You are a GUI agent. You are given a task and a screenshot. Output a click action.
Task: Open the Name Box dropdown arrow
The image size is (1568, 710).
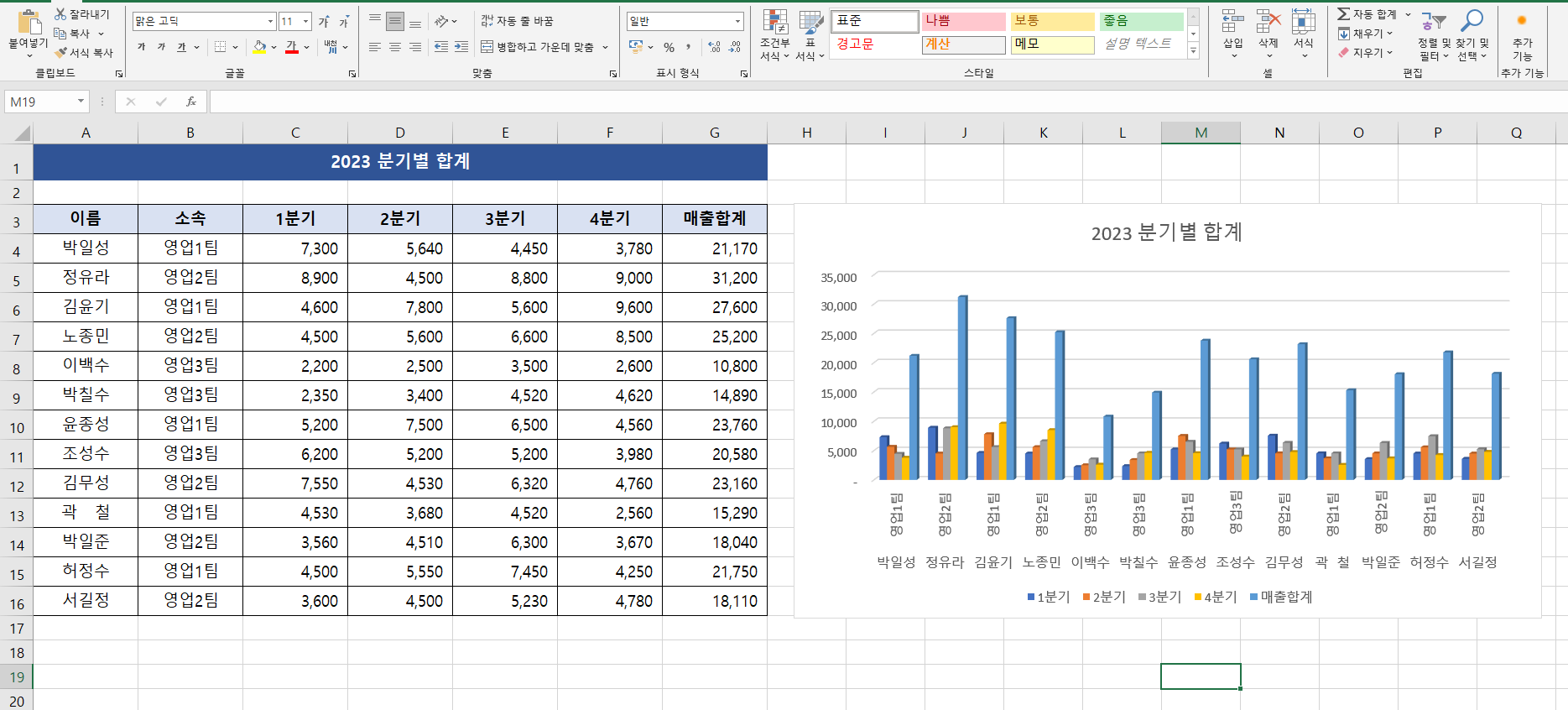81,102
